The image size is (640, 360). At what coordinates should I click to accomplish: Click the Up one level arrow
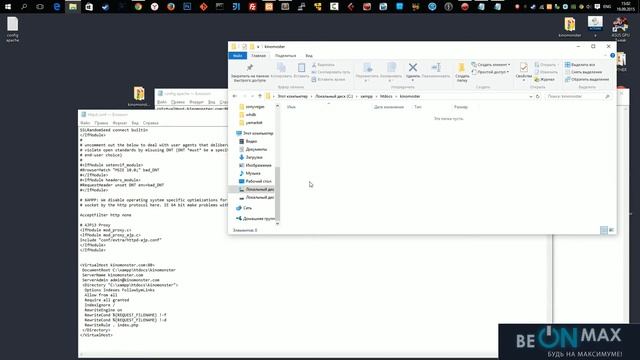coord(260,96)
